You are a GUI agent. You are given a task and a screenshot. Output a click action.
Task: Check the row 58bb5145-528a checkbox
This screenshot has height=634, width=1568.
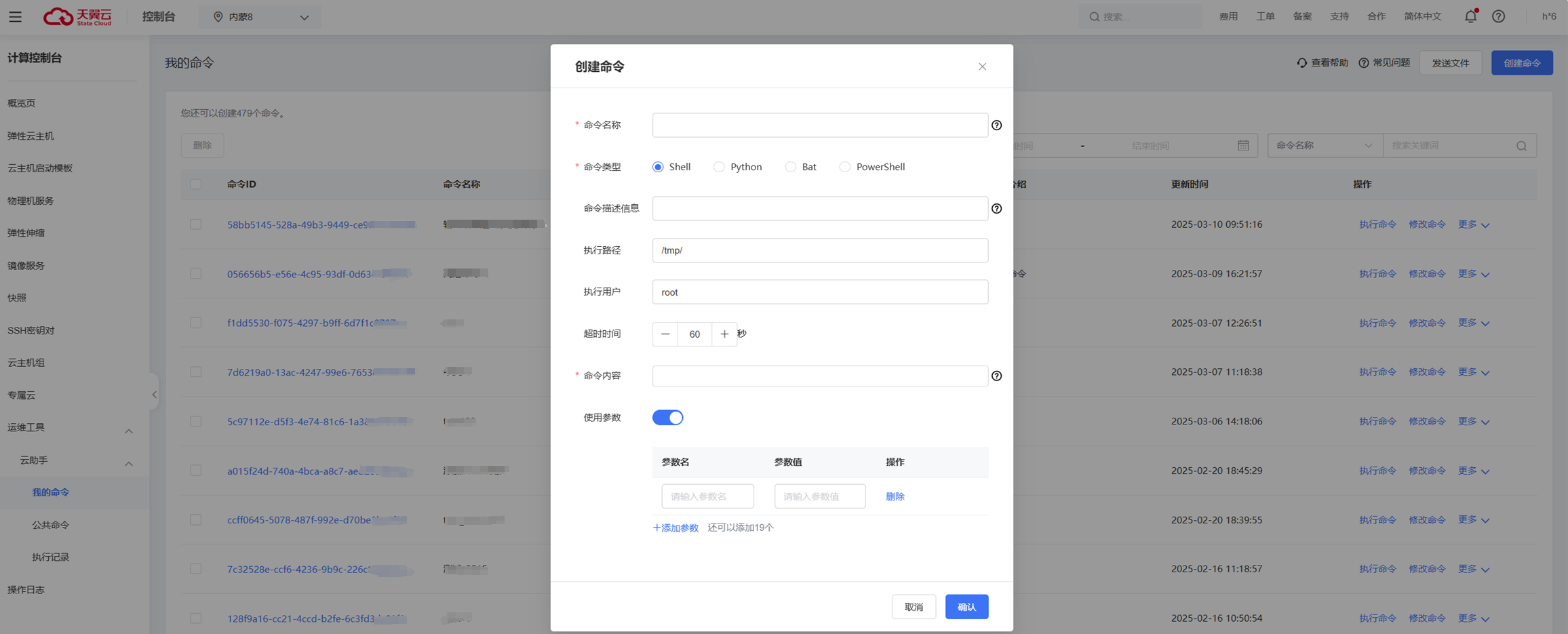[x=196, y=224]
